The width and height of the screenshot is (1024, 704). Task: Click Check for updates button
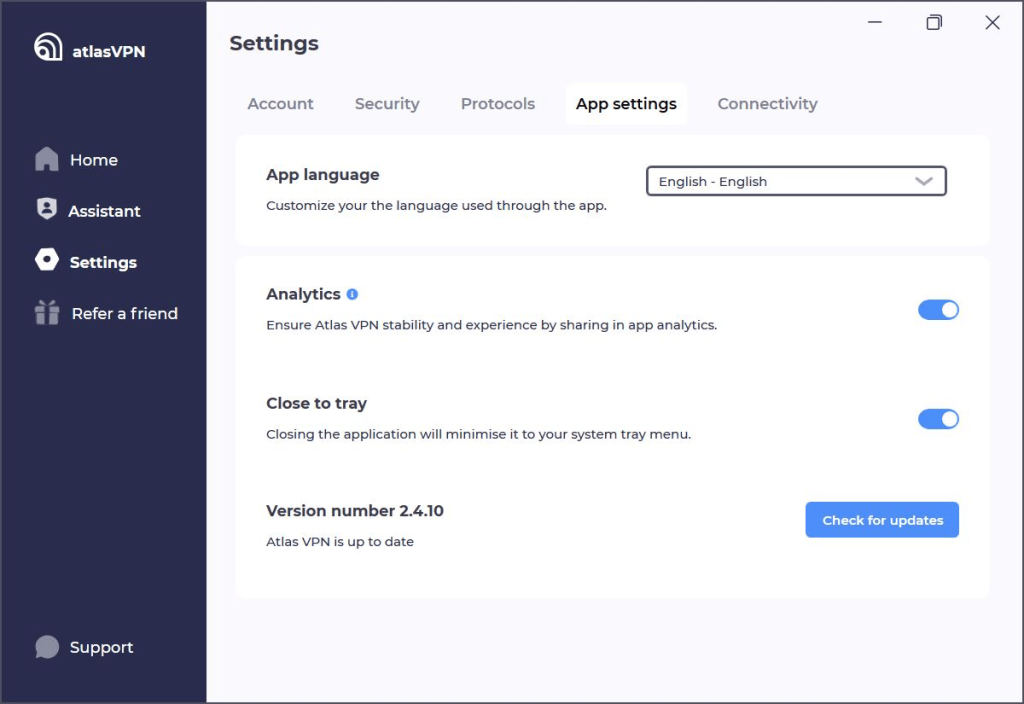tap(882, 520)
